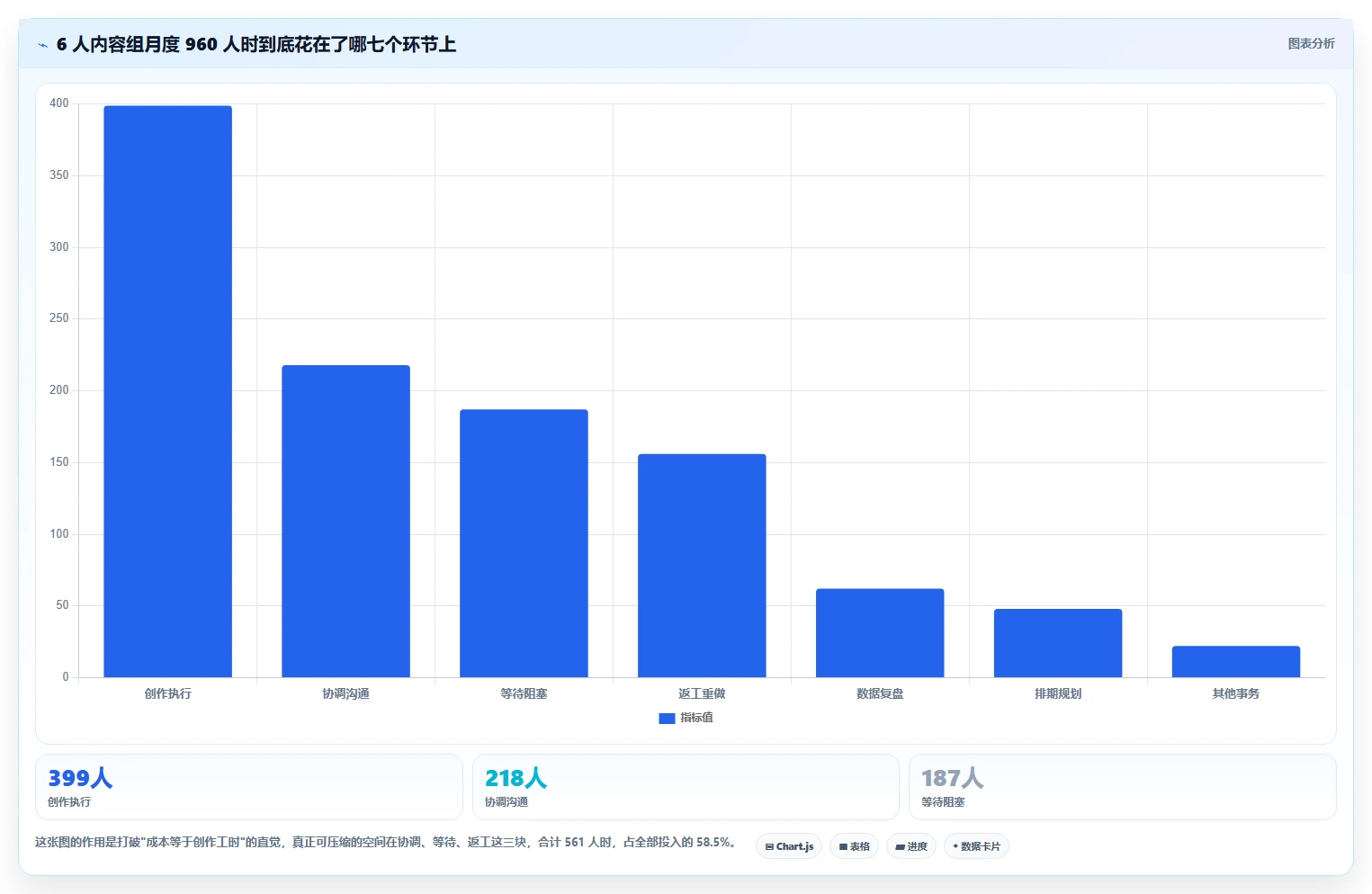1372x894 pixels.
Task: Toggle the 指标值 legend color box
Action: [x=667, y=719]
